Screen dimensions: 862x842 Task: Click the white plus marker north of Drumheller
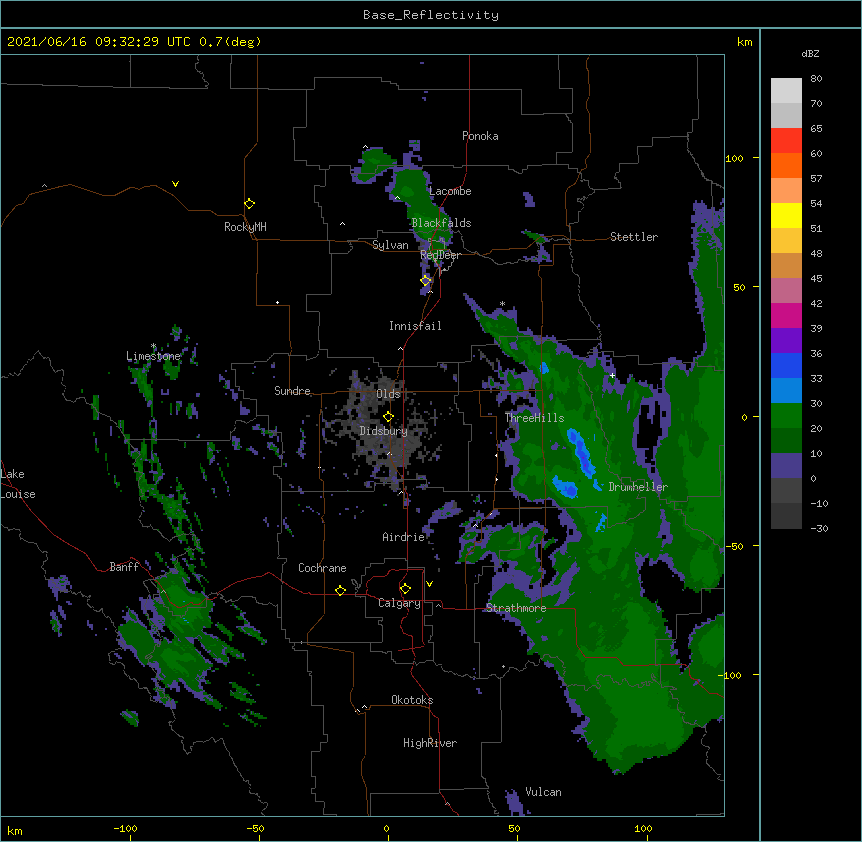point(612,375)
